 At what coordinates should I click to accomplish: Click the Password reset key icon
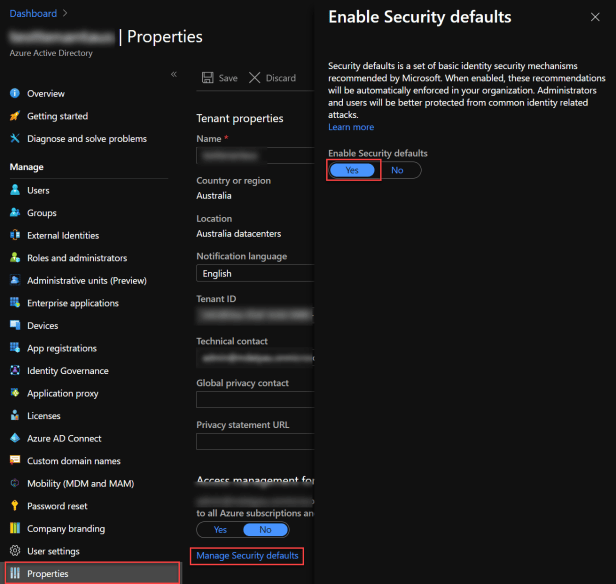click(x=15, y=506)
